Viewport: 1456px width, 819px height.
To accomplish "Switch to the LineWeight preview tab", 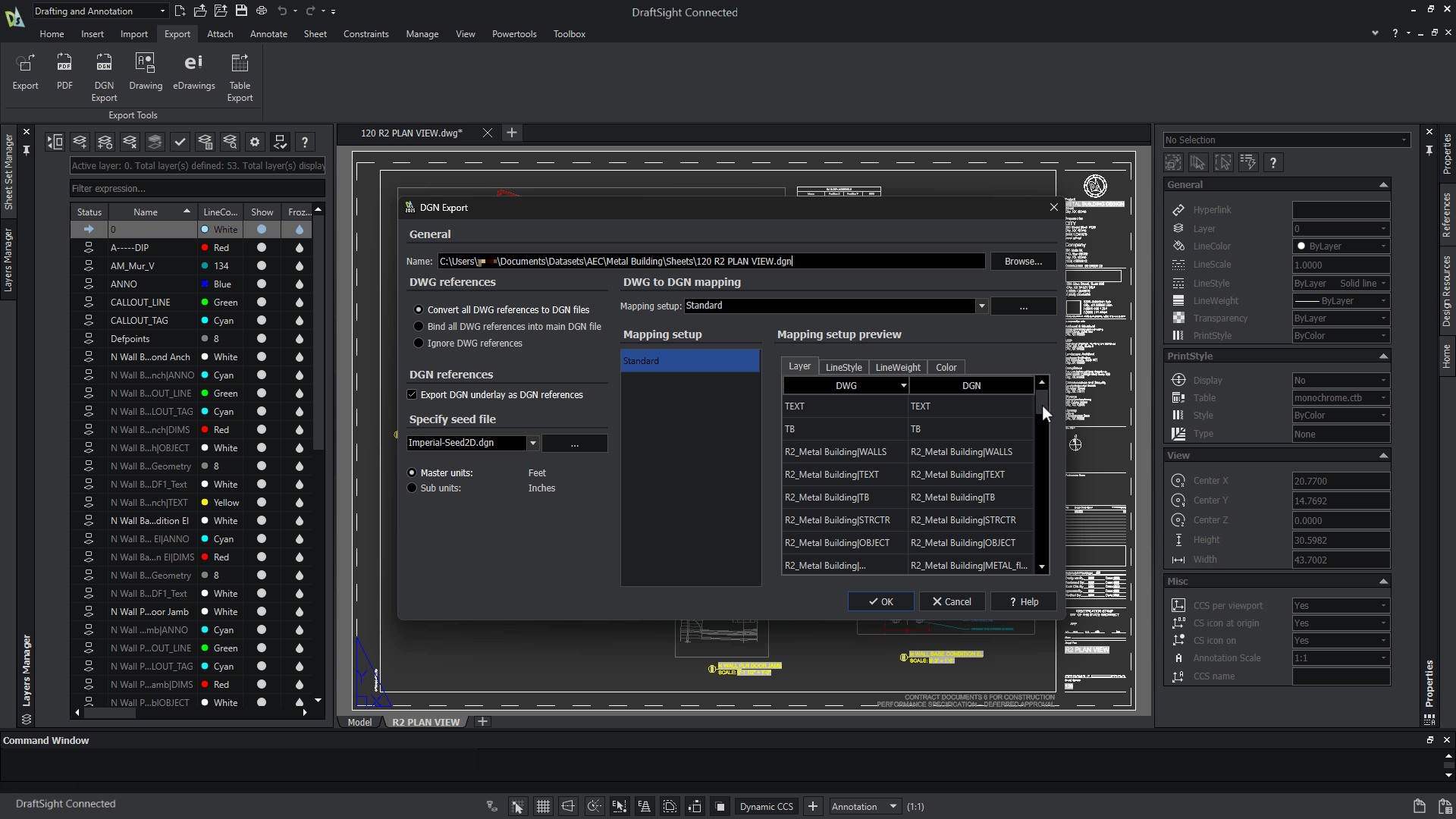I will tap(897, 367).
